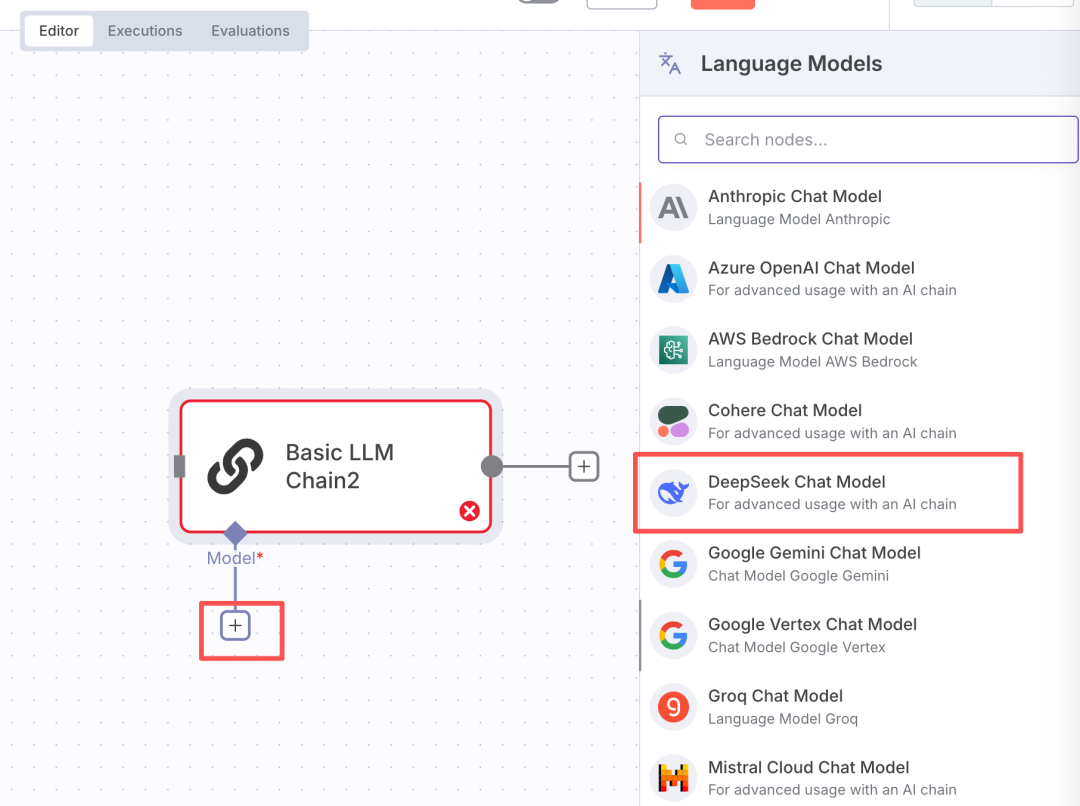Pick Groq Chat Model

[860, 707]
